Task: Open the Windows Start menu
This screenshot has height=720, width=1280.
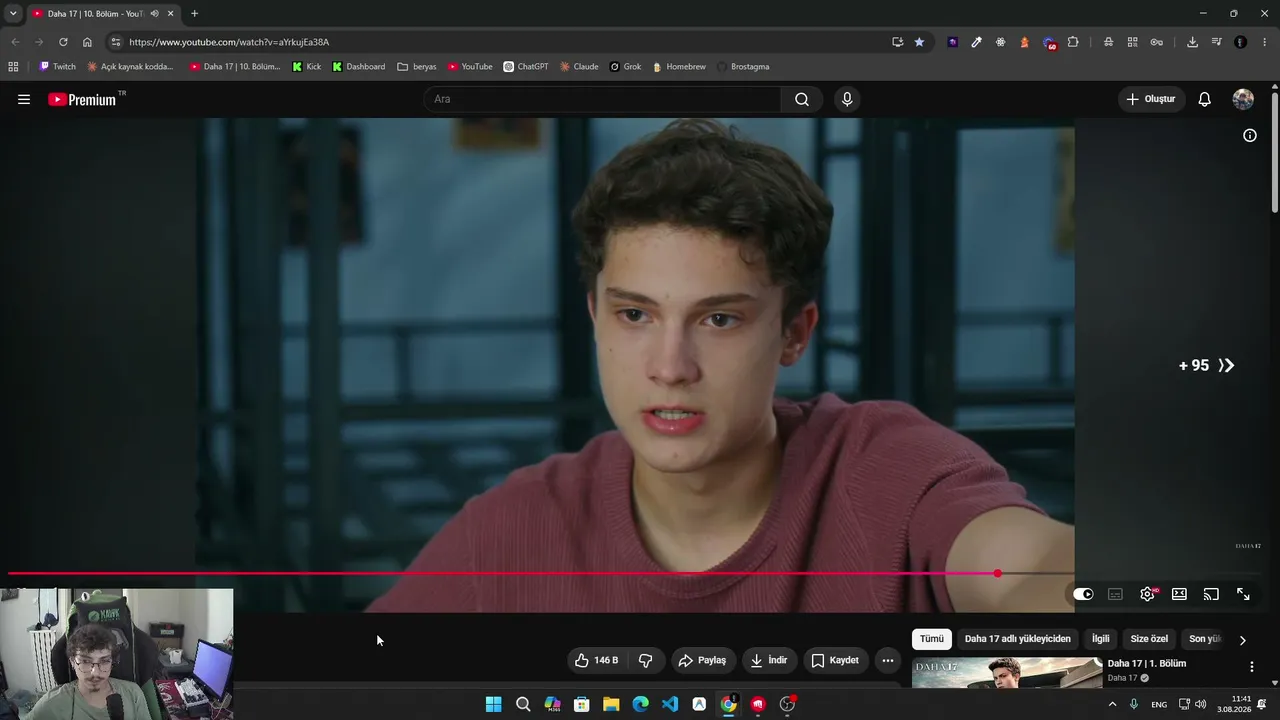Action: coord(493,704)
